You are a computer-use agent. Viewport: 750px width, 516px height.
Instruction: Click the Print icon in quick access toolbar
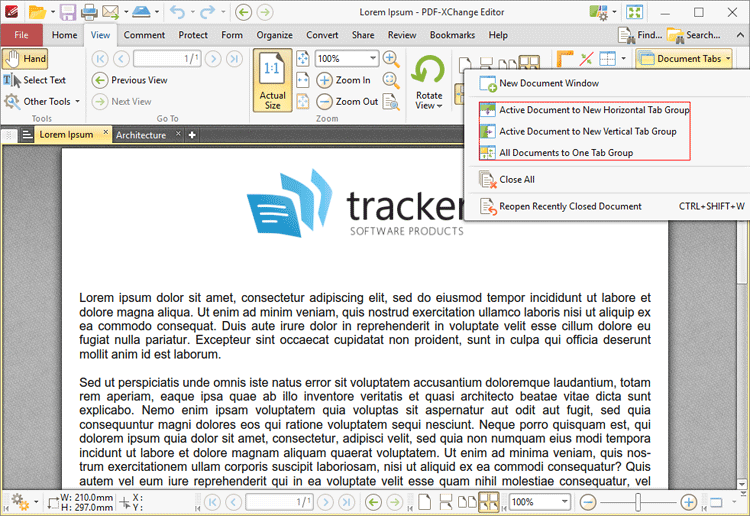[89, 13]
